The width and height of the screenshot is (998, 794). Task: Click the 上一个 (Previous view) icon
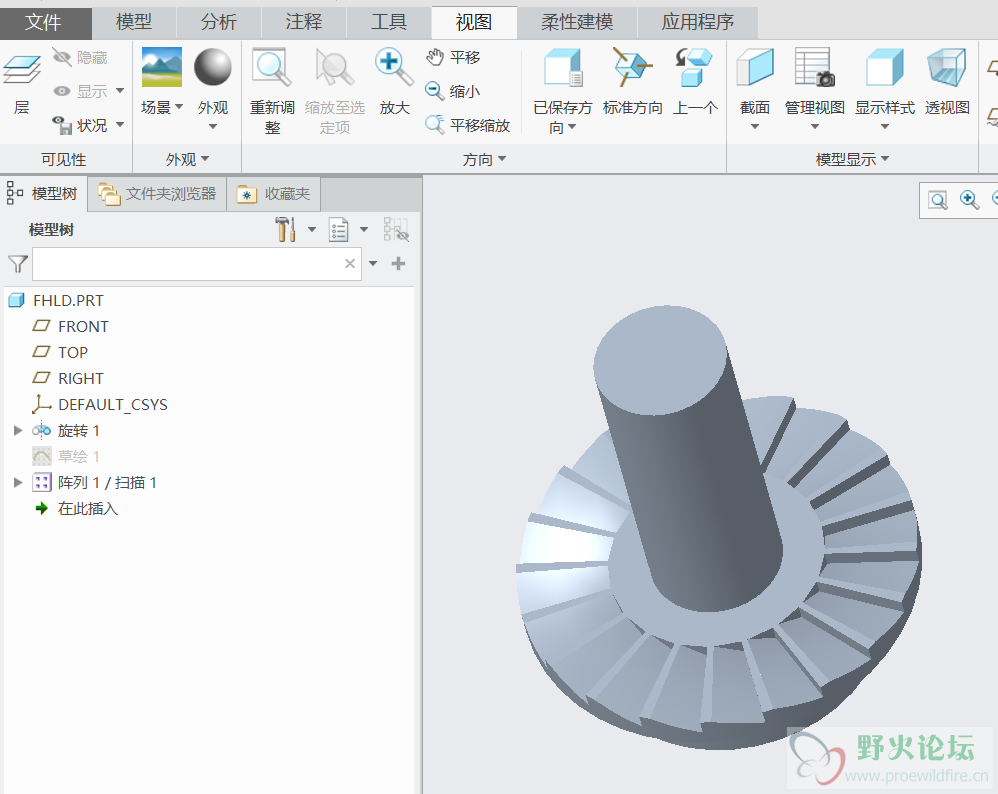(694, 67)
